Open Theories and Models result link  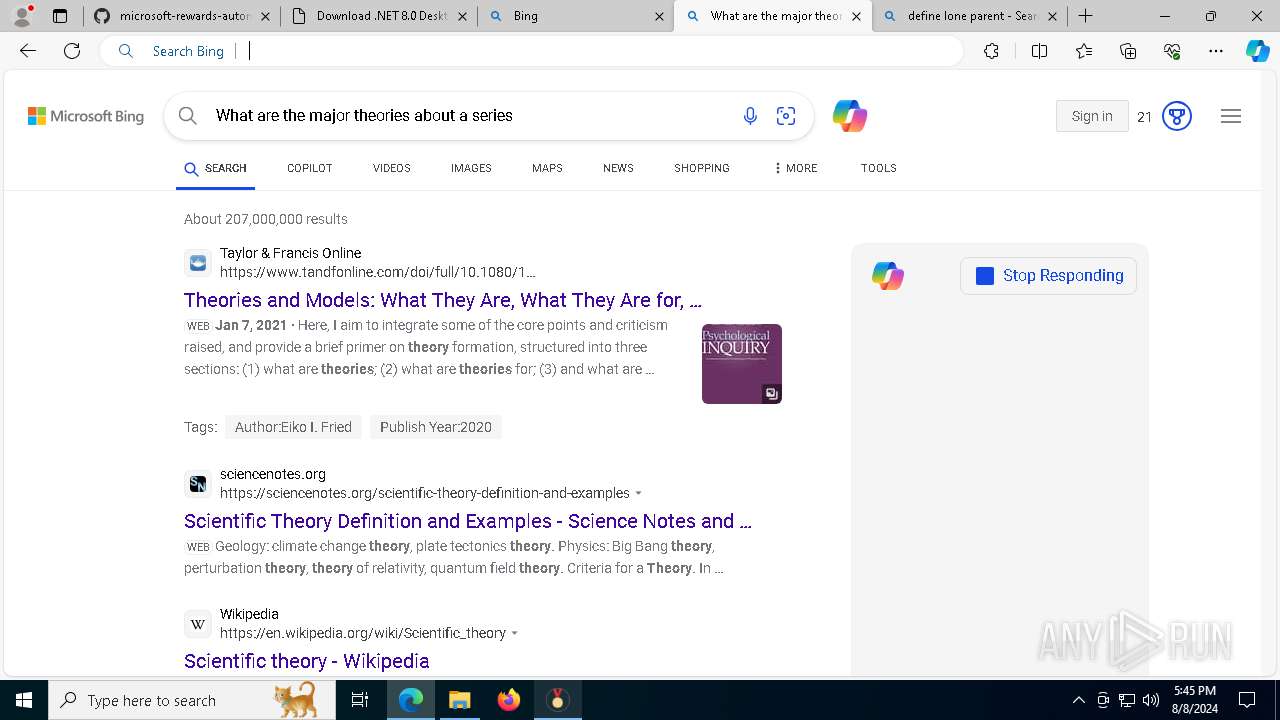click(x=443, y=300)
